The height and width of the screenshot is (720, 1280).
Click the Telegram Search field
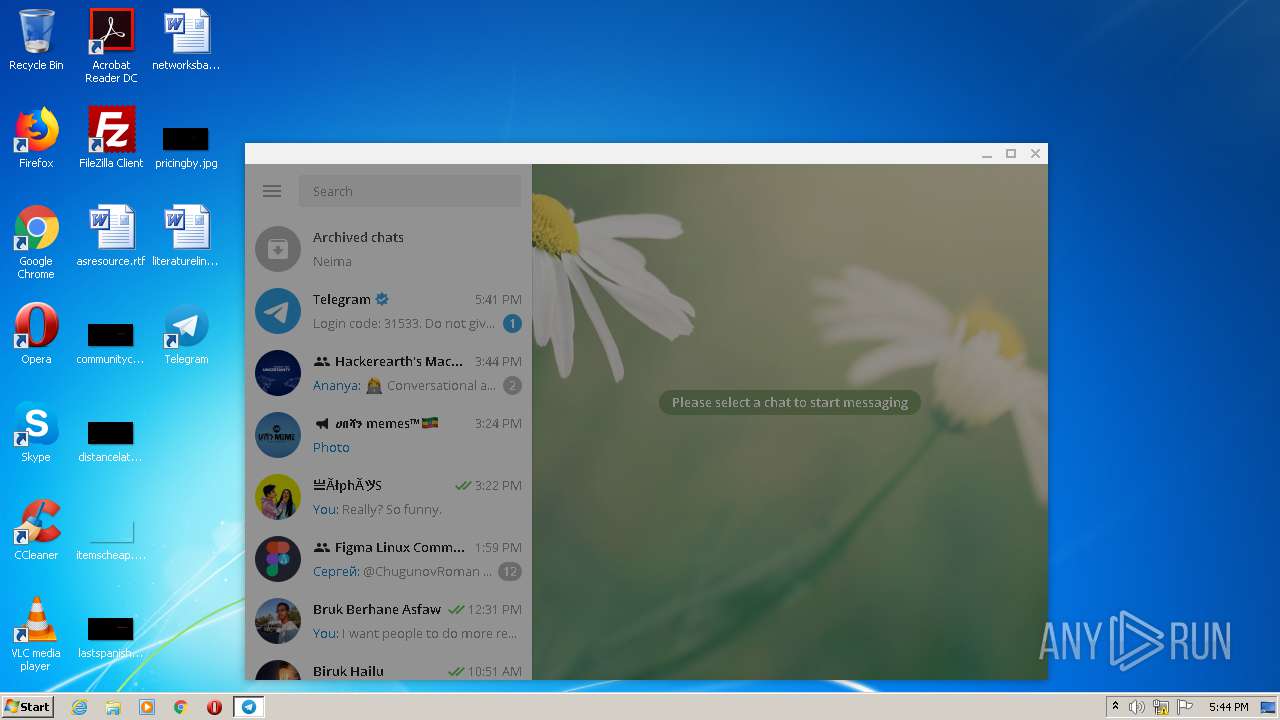tap(410, 191)
